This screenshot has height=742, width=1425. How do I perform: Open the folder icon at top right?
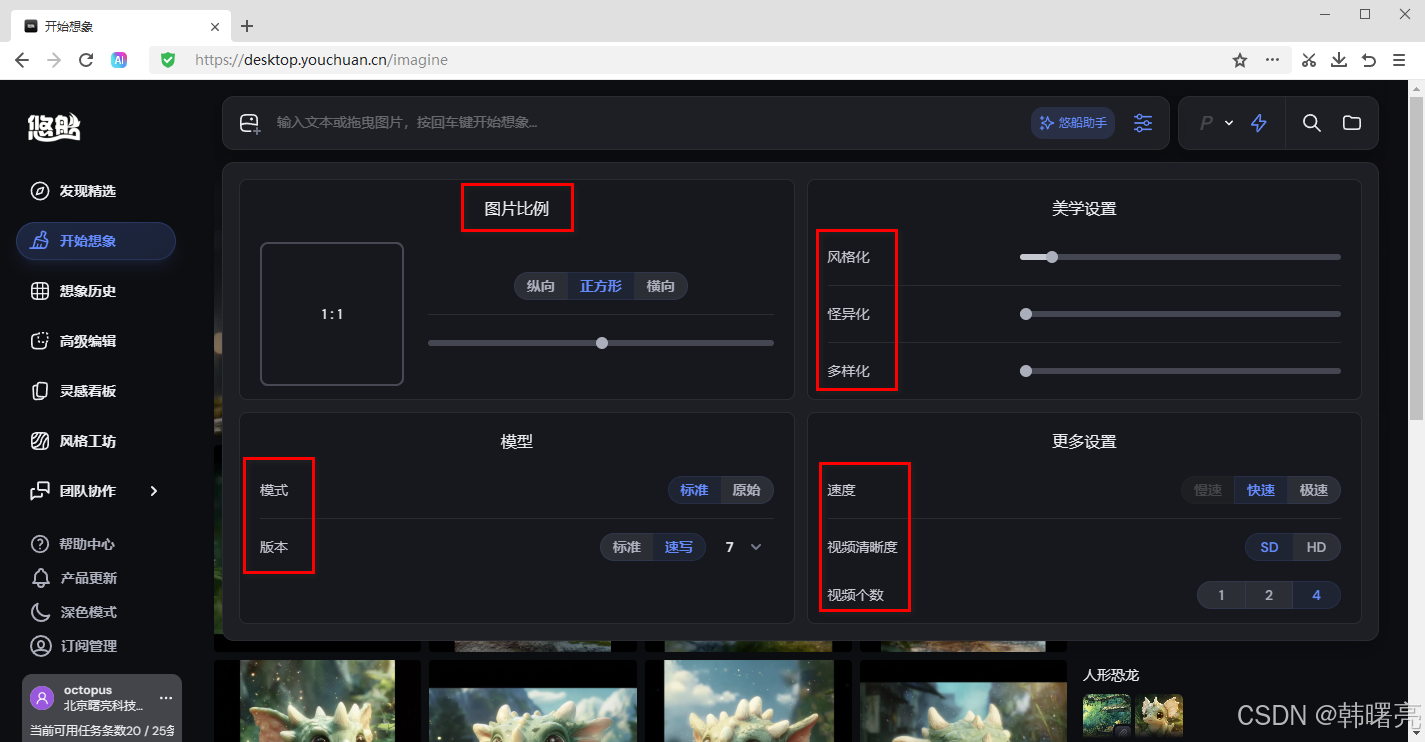(x=1352, y=123)
